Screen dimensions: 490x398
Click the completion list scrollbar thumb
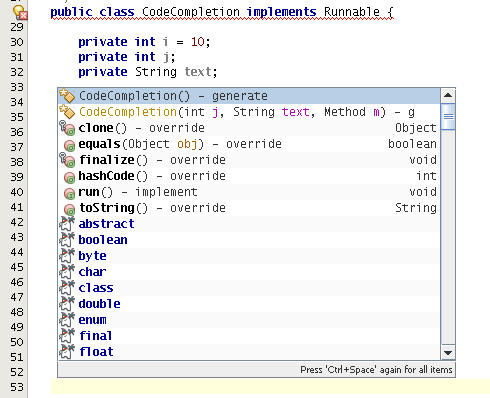pyautogui.click(x=448, y=116)
